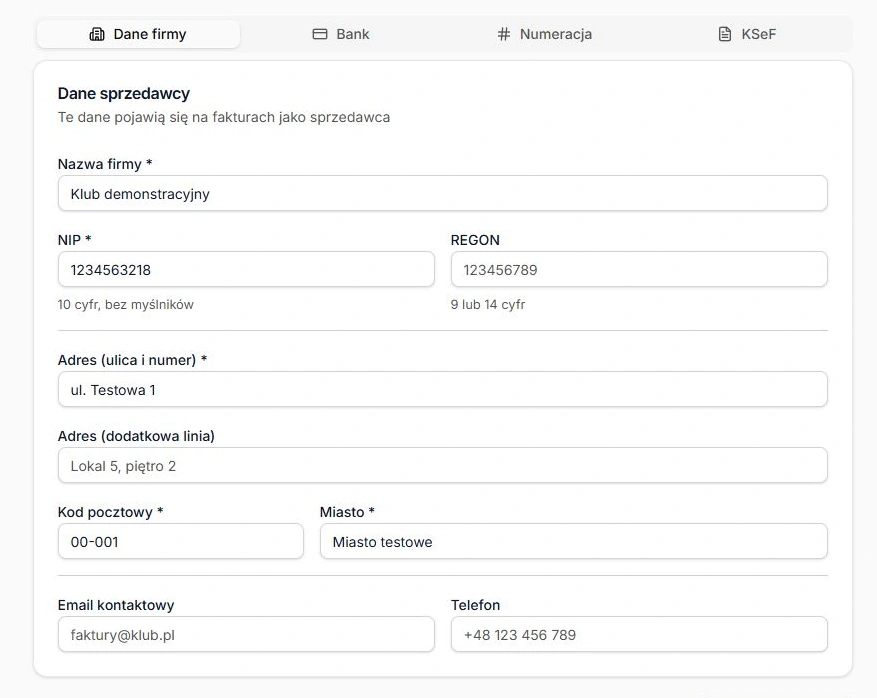Viewport: 877px width, 698px height.
Task: Click the document icon beside KSeF
Action: pyautogui.click(x=725, y=34)
